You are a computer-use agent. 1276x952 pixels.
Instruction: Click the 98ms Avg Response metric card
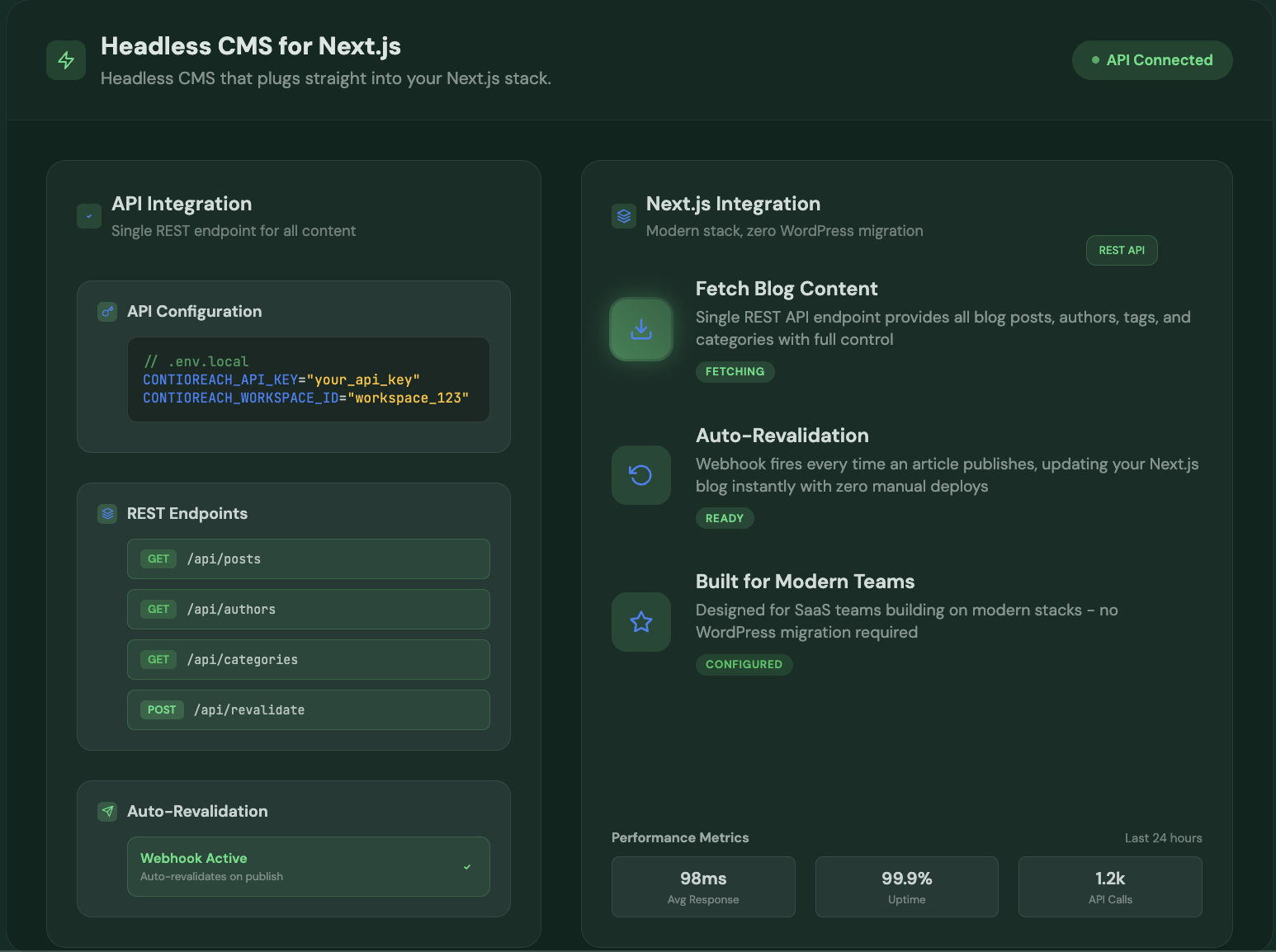pyautogui.click(x=702, y=887)
